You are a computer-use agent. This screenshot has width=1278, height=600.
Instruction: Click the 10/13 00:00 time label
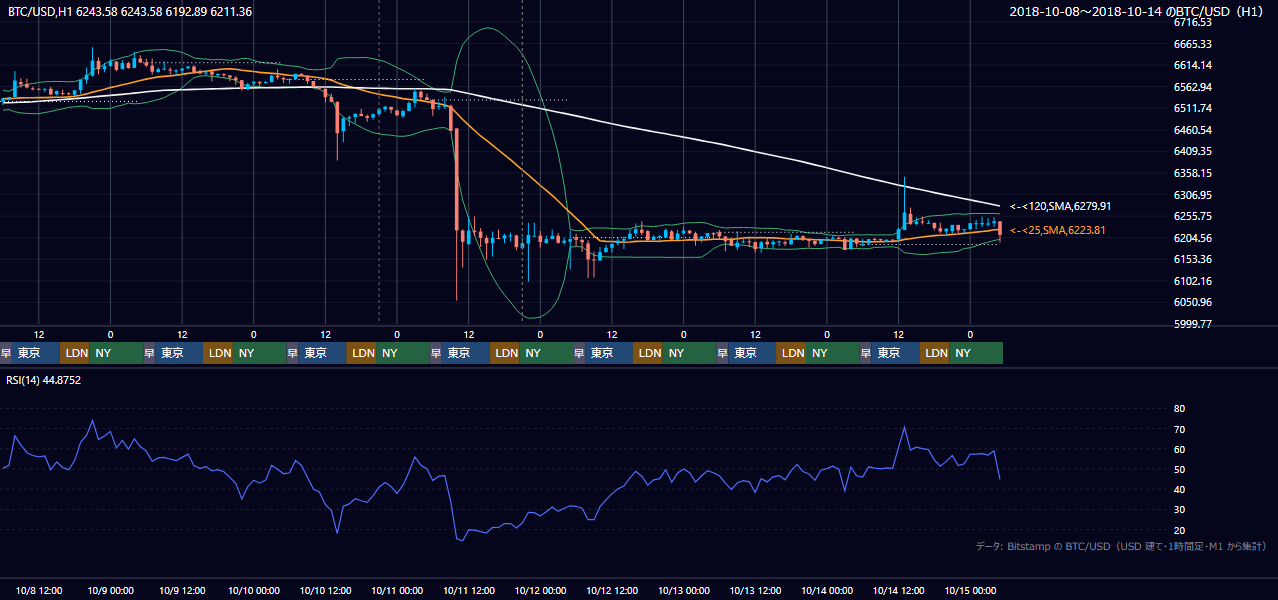coord(684,590)
